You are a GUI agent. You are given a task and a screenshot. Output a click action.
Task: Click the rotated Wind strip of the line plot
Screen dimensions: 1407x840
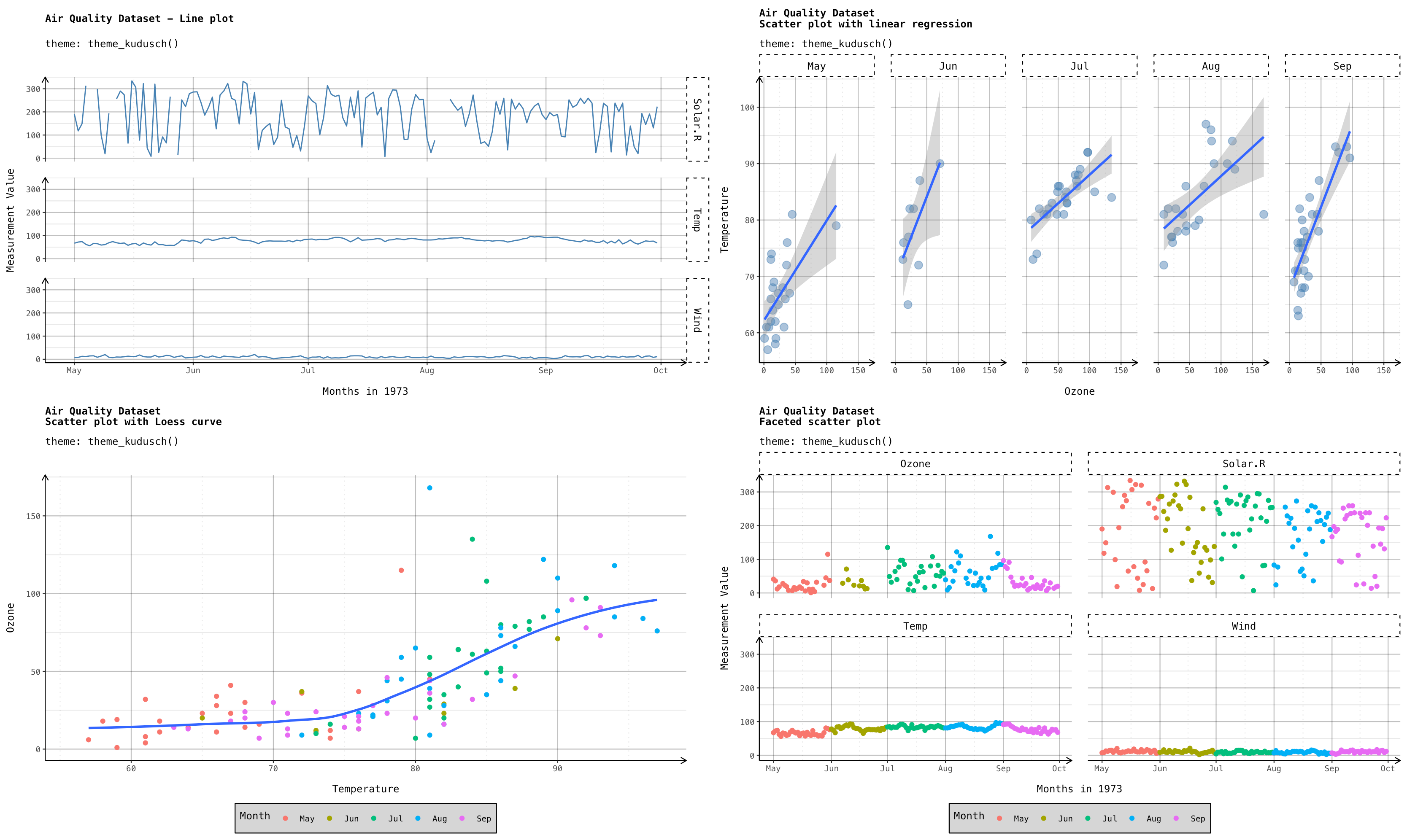coord(697,320)
